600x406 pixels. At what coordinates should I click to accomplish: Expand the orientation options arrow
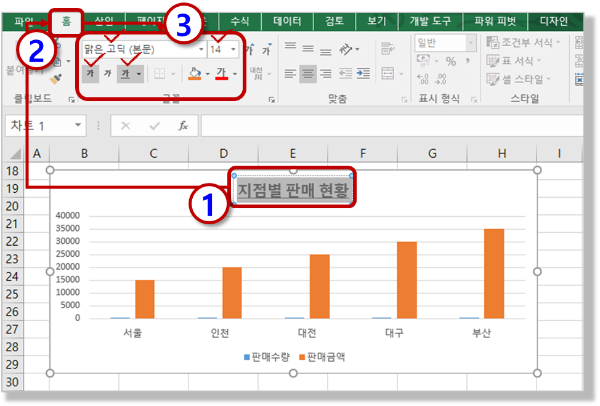click(357, 49)
